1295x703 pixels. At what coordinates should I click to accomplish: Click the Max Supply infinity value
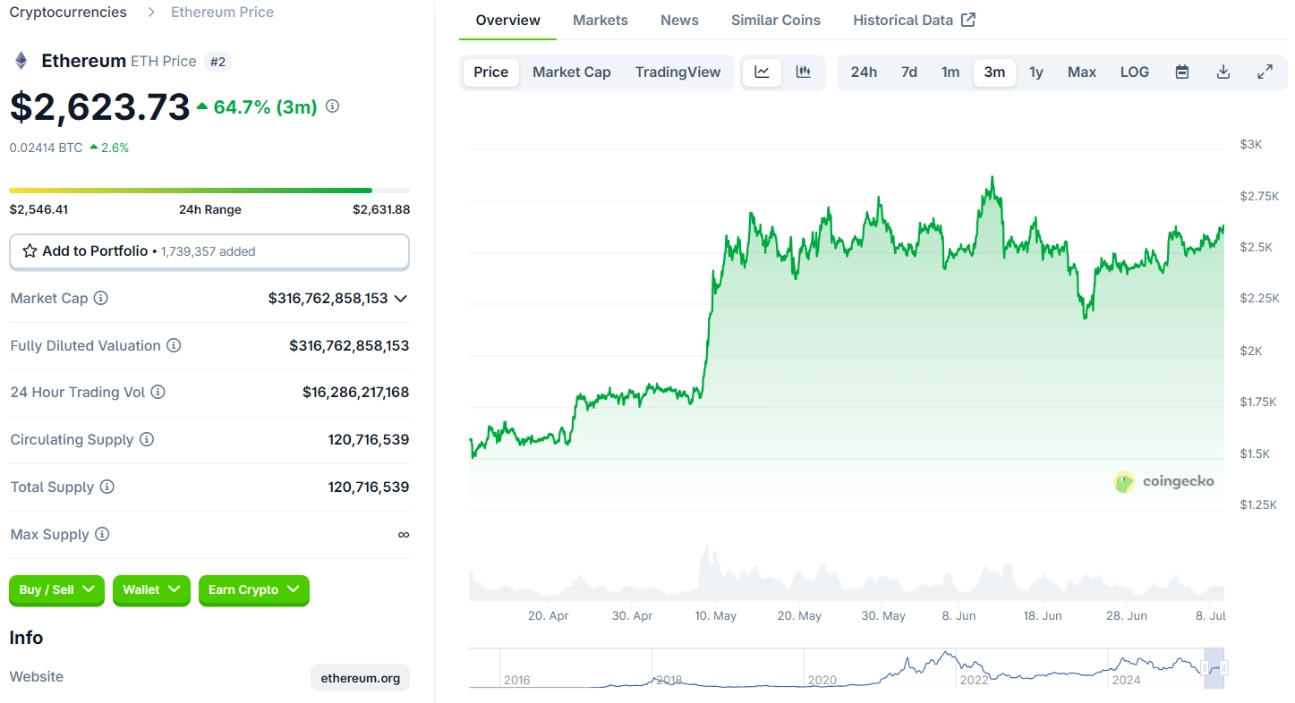[x=404, y=535]
